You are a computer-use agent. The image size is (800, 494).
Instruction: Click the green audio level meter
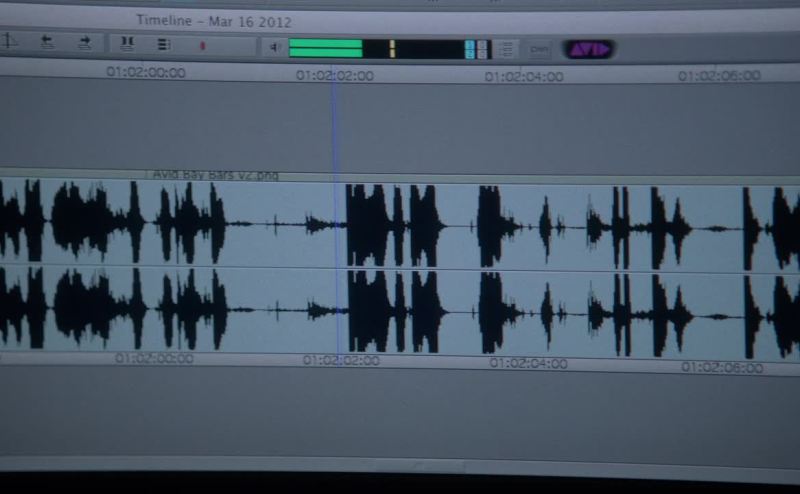[x=326, y=47]
